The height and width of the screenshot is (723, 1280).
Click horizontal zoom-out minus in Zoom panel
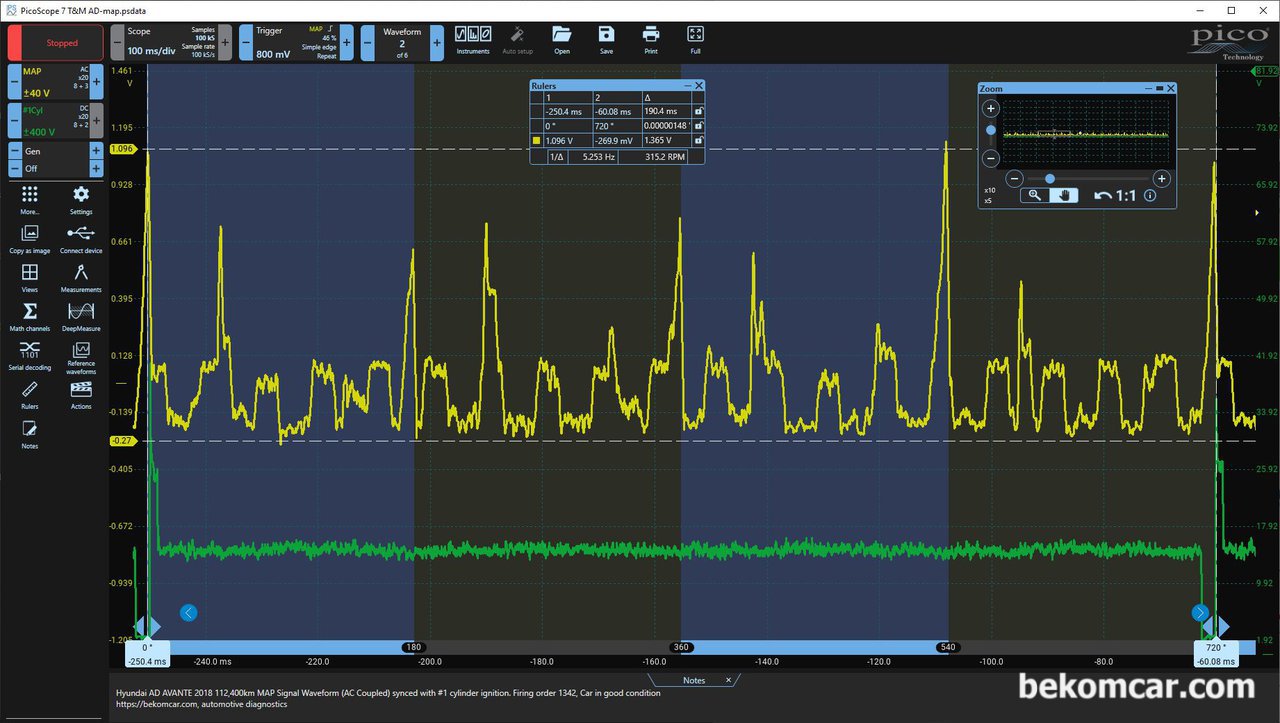pos(1013,178)
